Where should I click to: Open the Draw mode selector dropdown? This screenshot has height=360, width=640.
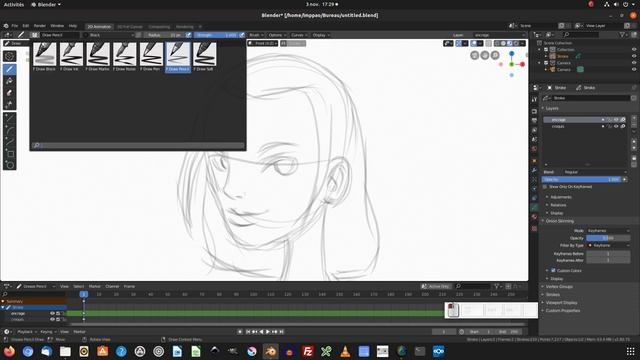(x=16, y=43)
